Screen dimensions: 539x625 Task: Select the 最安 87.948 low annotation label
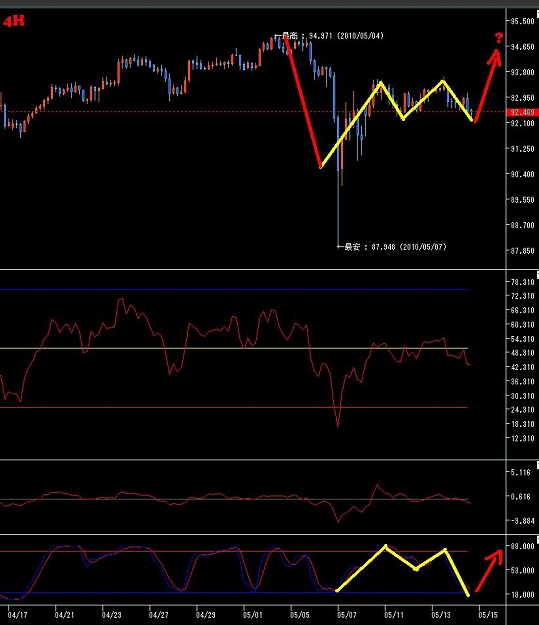(392, 247)
